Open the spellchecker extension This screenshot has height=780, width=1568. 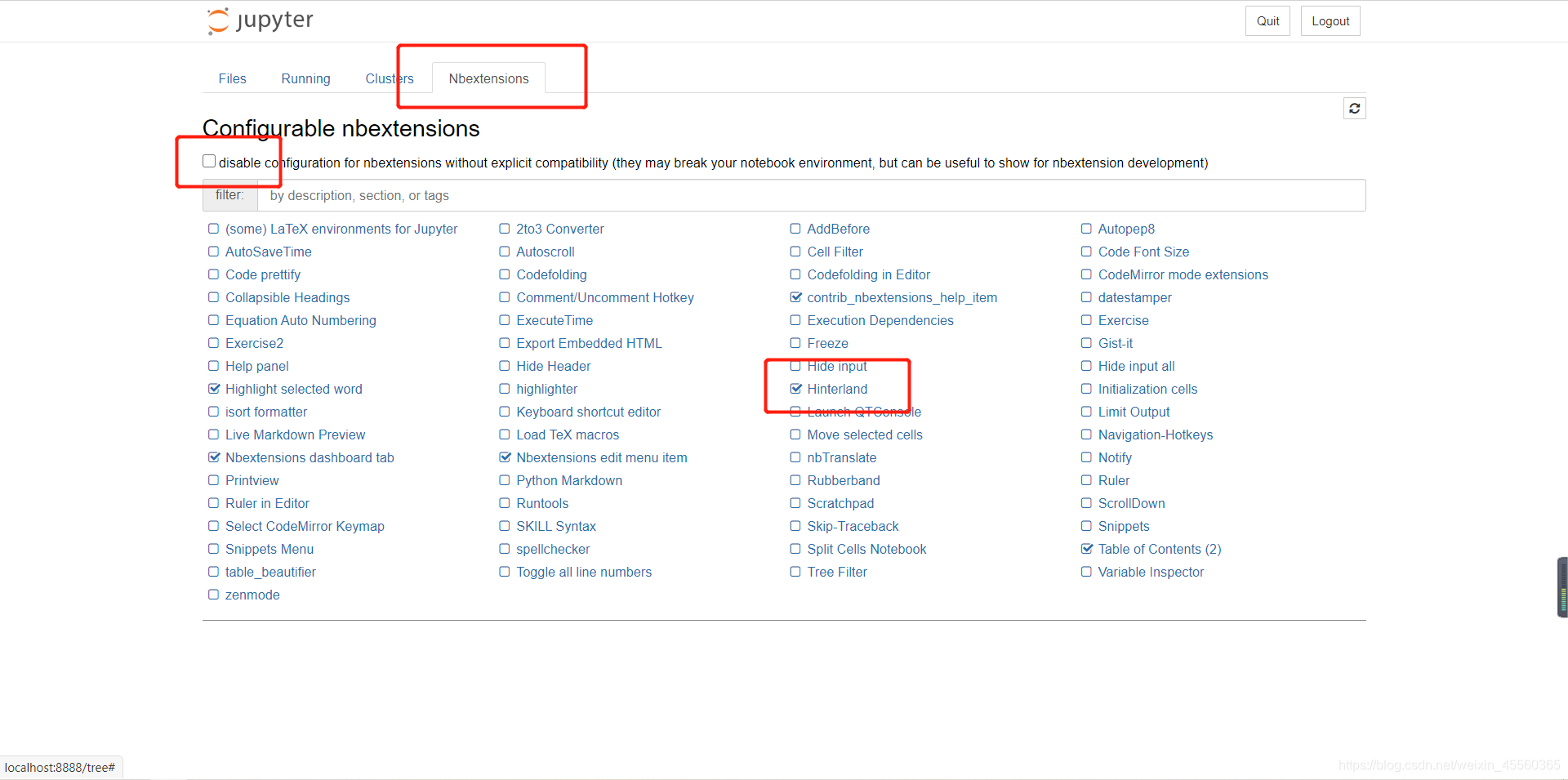coord(553,549)
